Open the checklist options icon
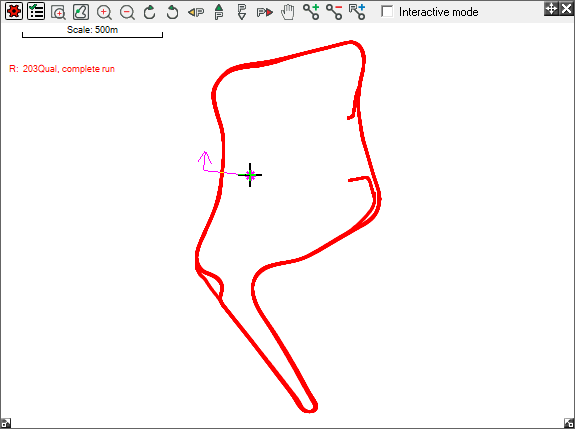This screenshot has width=575, height=429. click(x=36, y=11)
